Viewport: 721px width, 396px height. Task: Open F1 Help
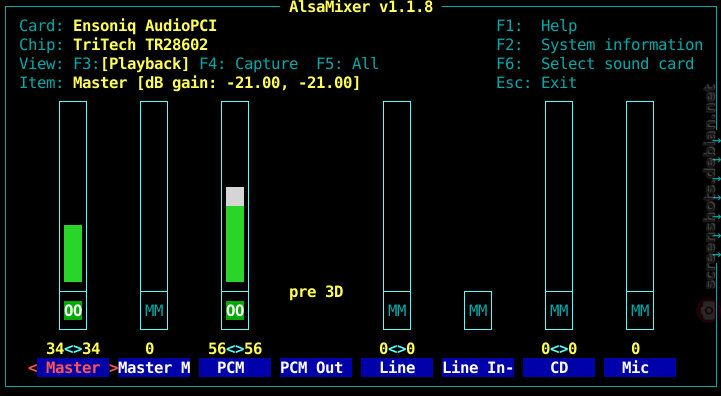point(537,26)
